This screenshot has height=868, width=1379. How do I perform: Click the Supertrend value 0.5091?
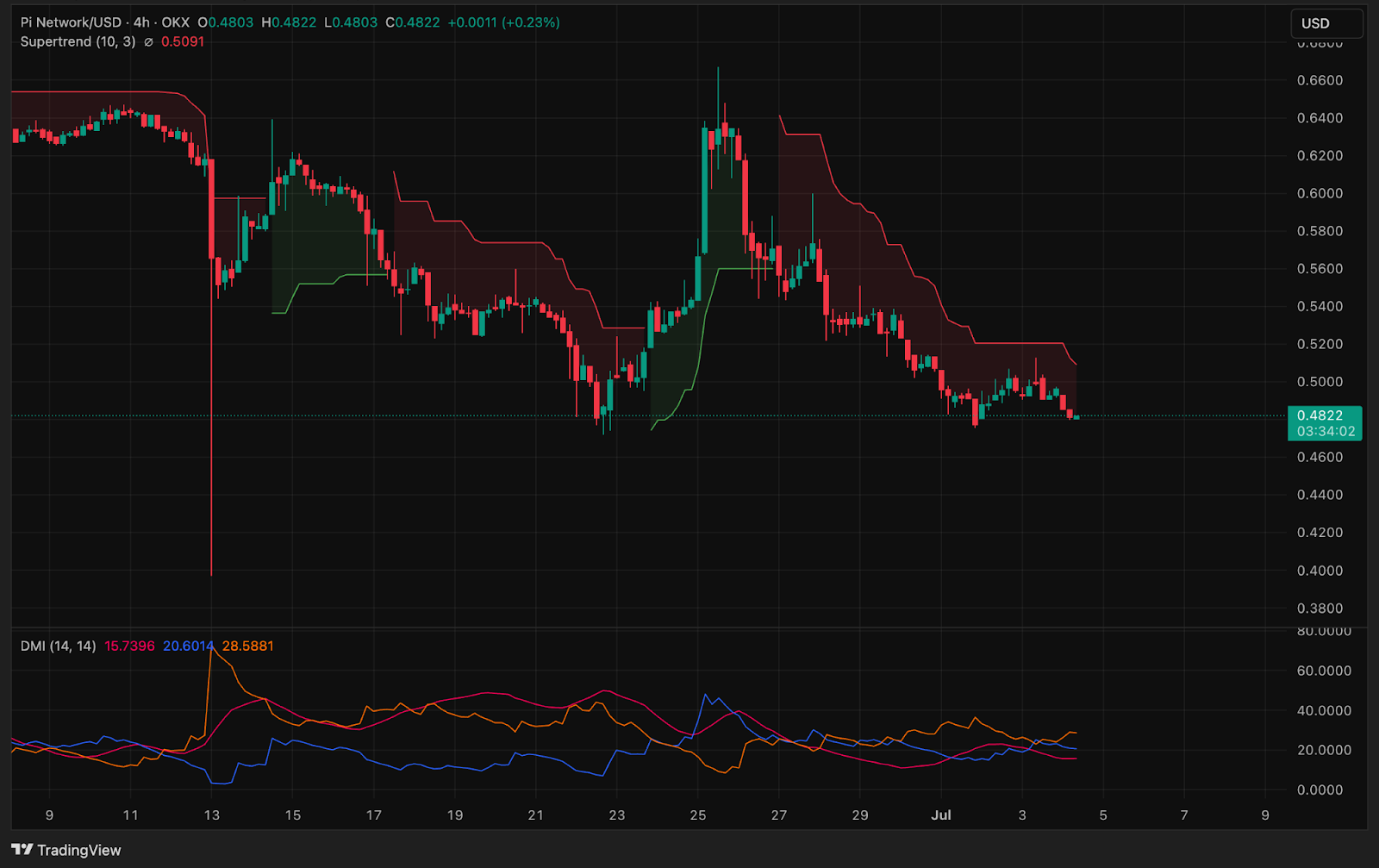pos(183,41)
